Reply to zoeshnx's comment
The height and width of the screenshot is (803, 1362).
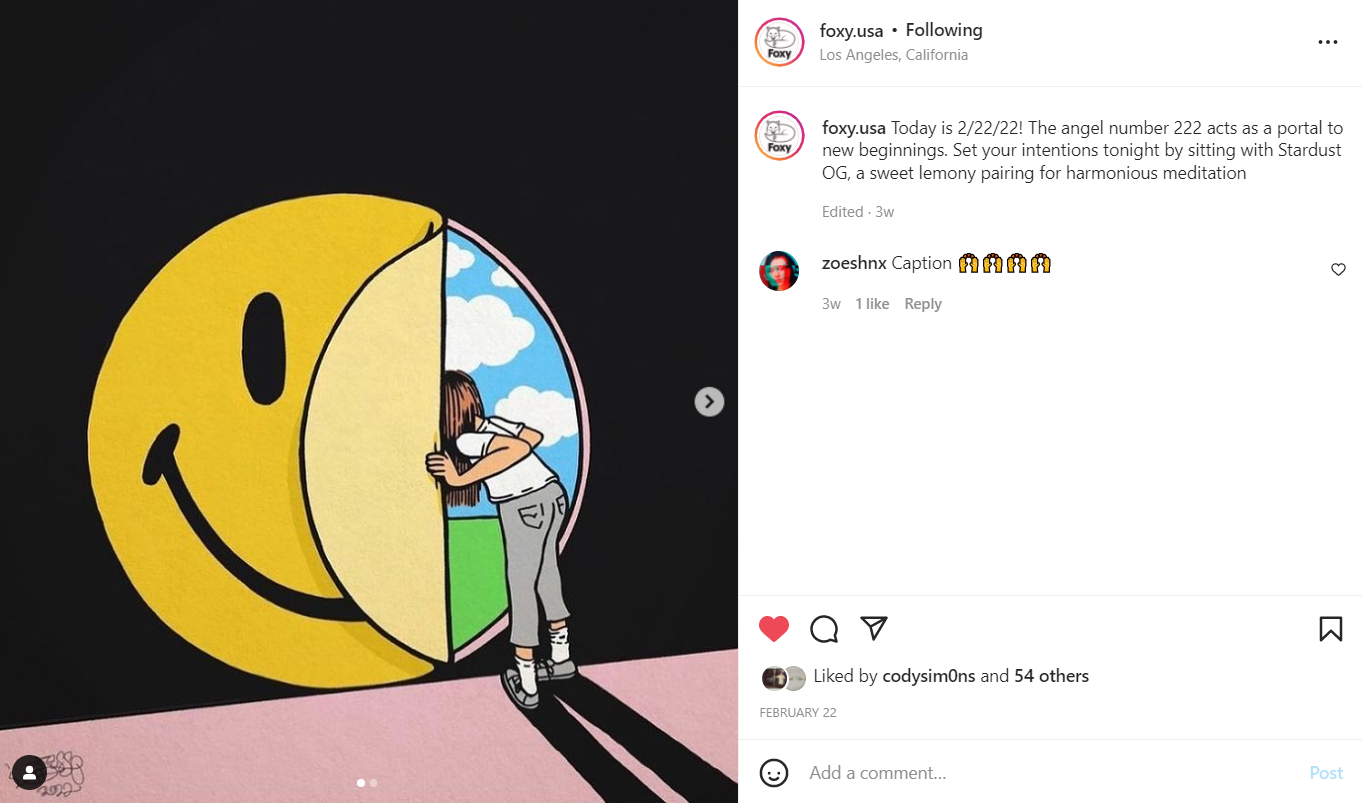click(923, 304)
